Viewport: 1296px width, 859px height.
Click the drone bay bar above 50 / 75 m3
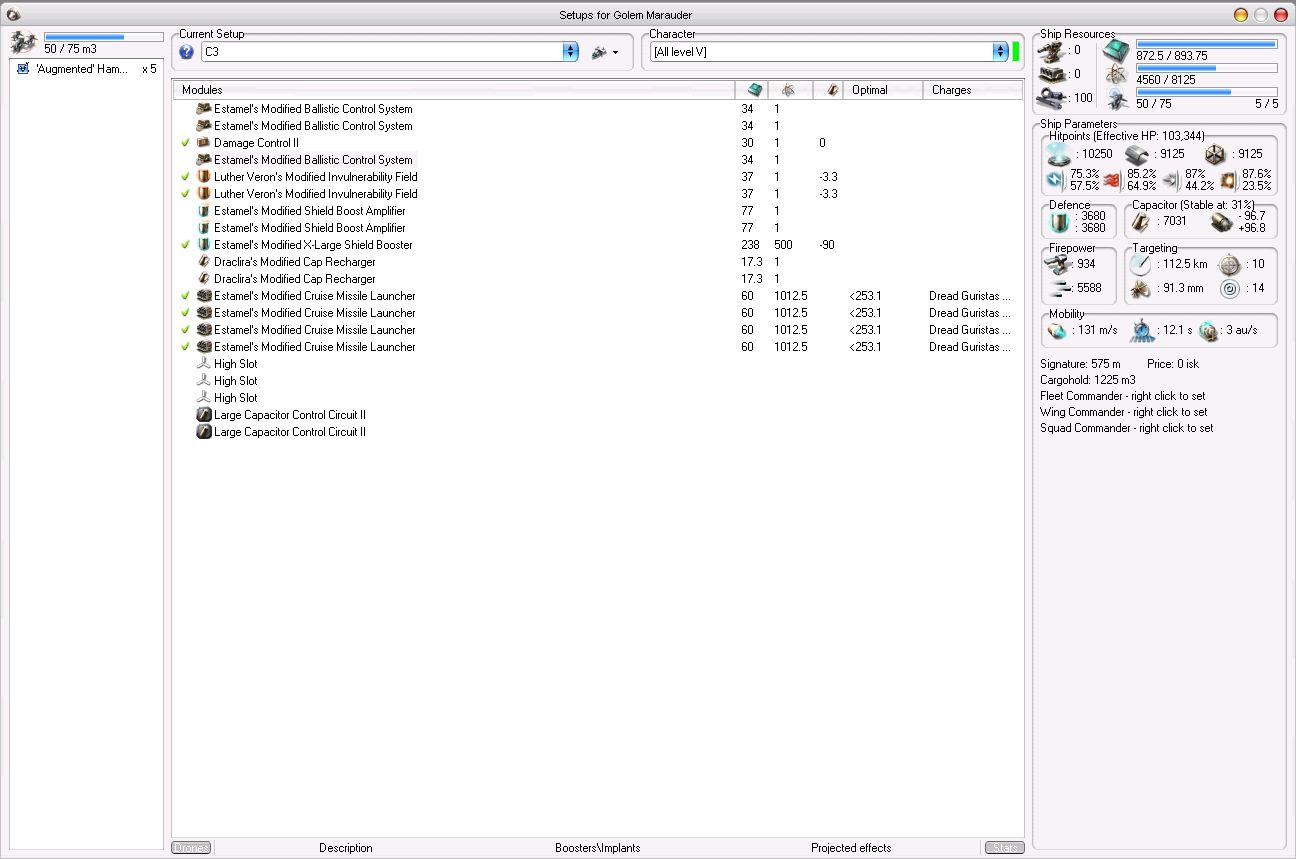104,37
